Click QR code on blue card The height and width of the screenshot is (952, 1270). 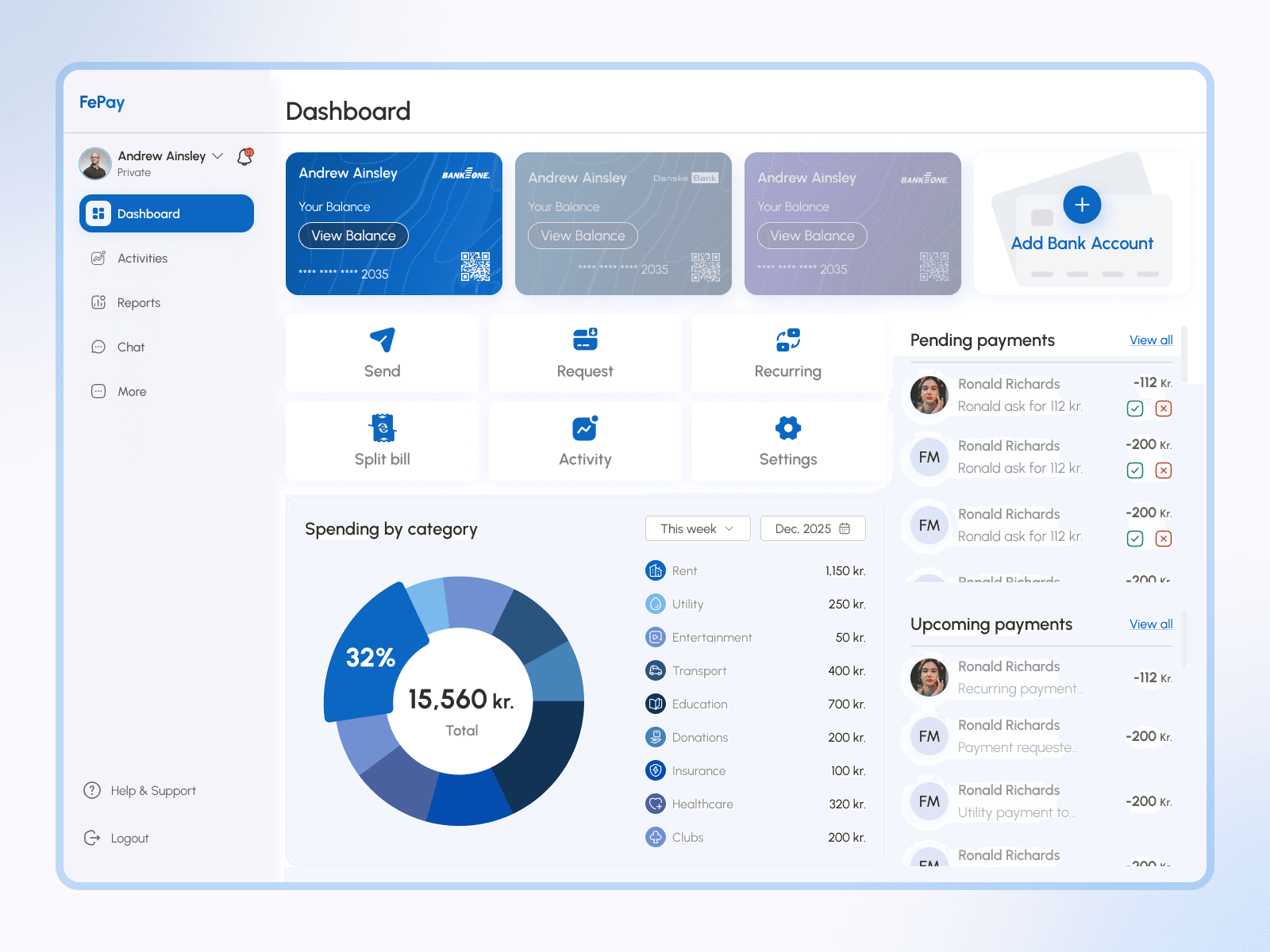tap(475, 267)
